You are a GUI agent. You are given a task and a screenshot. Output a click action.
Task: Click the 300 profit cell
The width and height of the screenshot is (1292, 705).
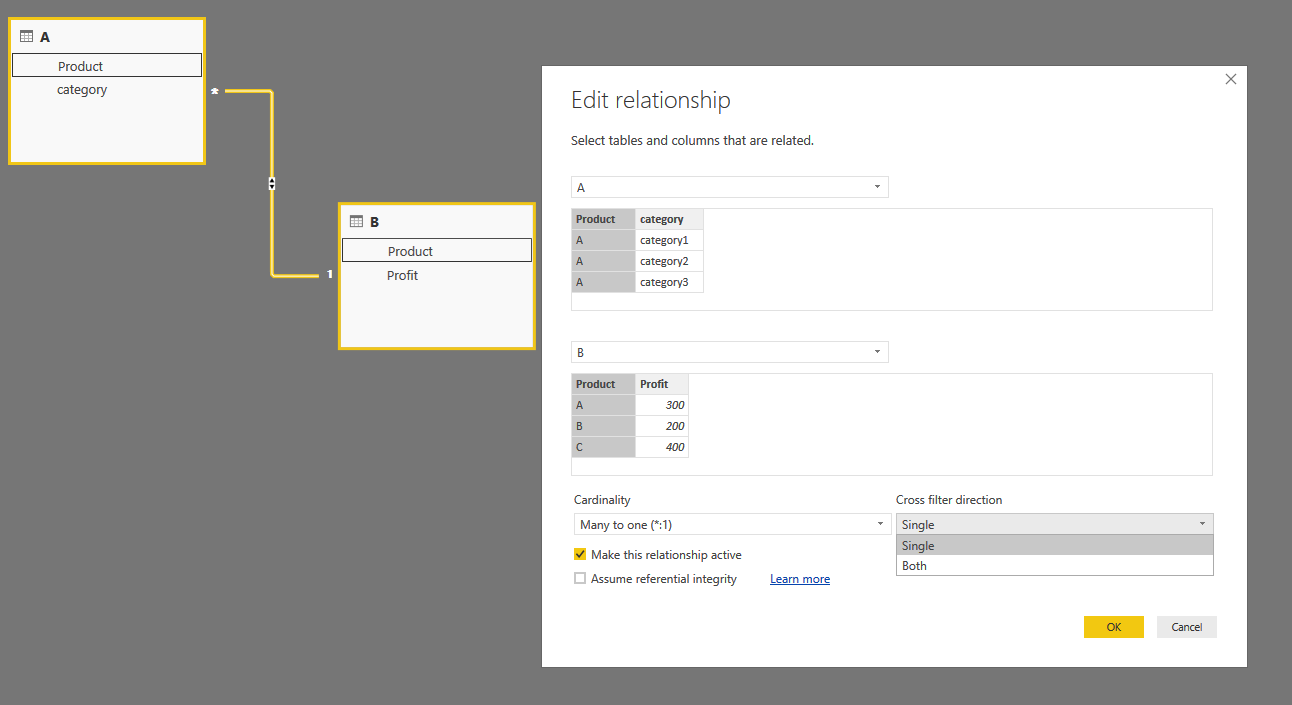coord(662,405)
